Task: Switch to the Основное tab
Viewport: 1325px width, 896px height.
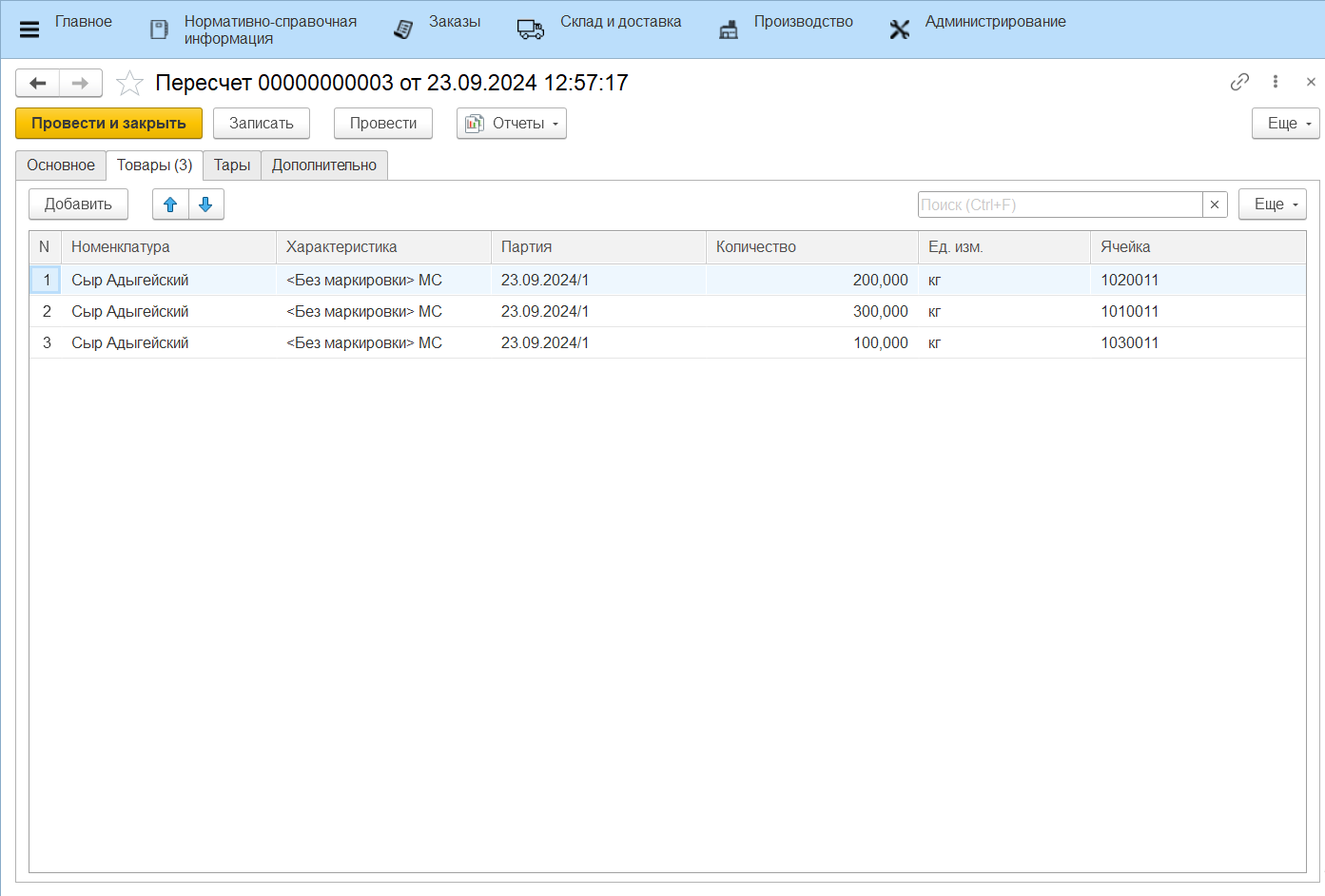Action: pyautogui.click(x=61, y=166)
